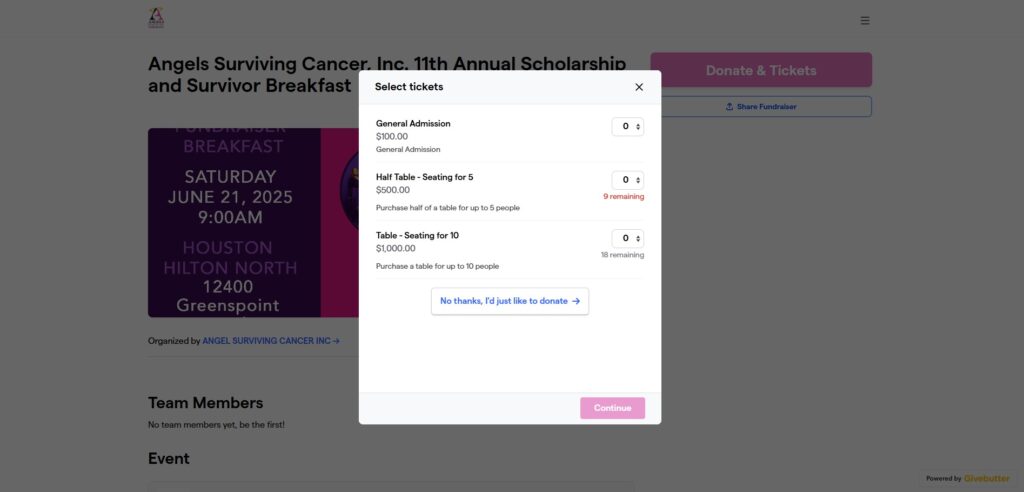The image size is (1024, 492).
Task: Open the General Admission quantity dropdown
Action: (627, 127)
